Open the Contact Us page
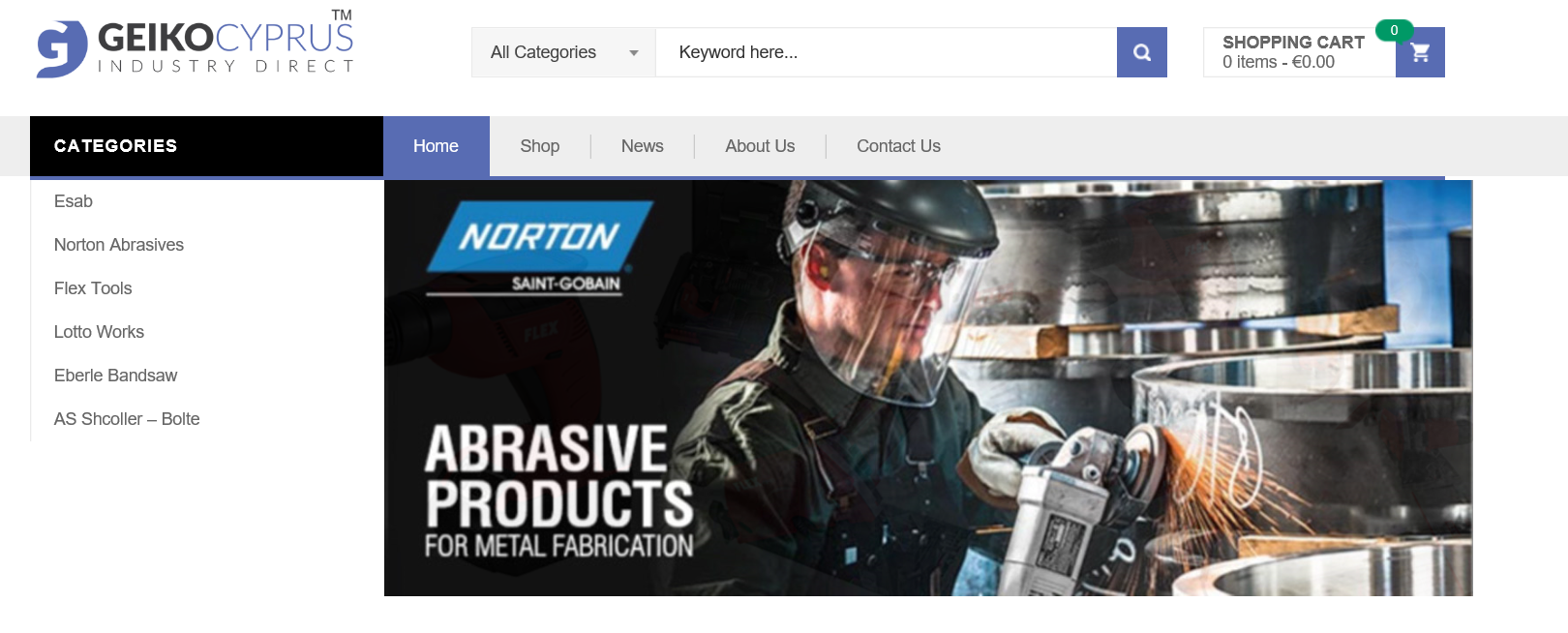The image size is (1568, 633). [x=898, y=146]
